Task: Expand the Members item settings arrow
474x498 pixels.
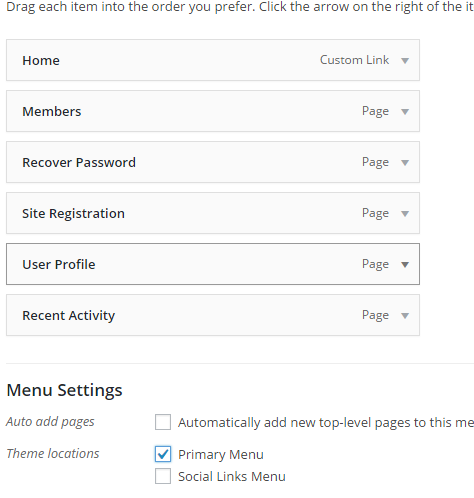Action: 405,112
